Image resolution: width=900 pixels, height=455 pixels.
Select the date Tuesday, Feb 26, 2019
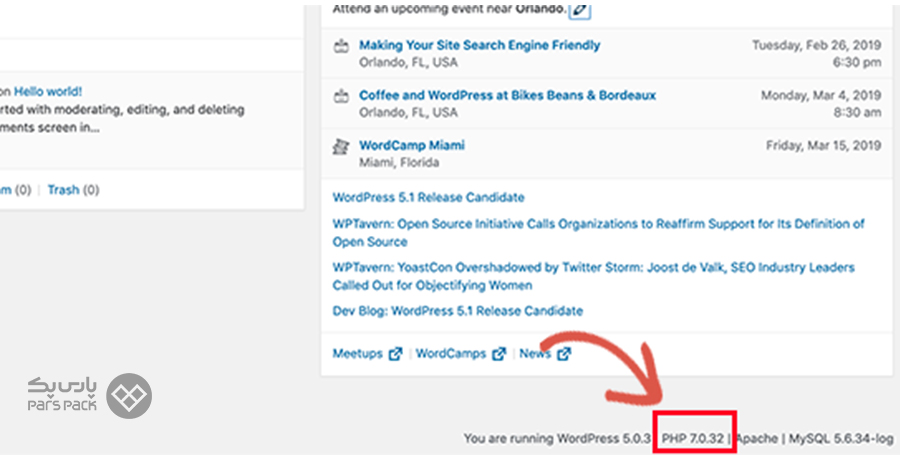(816, 45)
